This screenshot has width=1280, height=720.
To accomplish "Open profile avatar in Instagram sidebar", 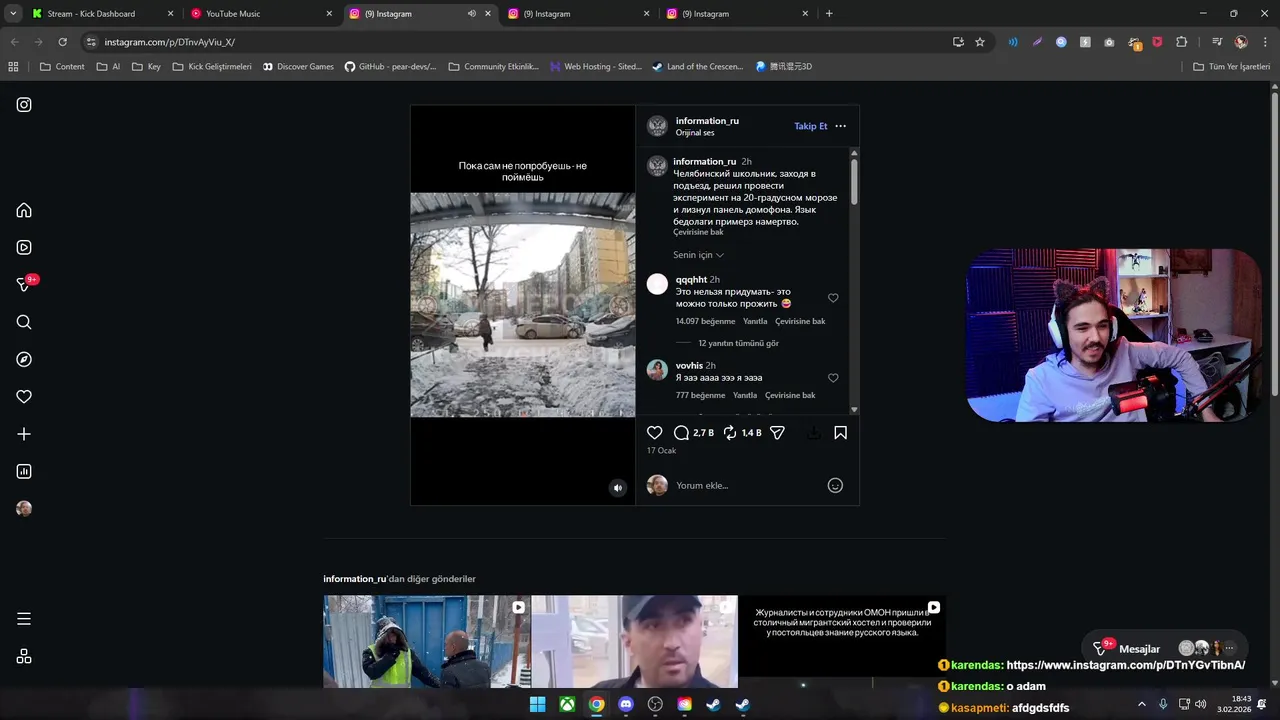I will pyautogui.click(x=24, y=509).
